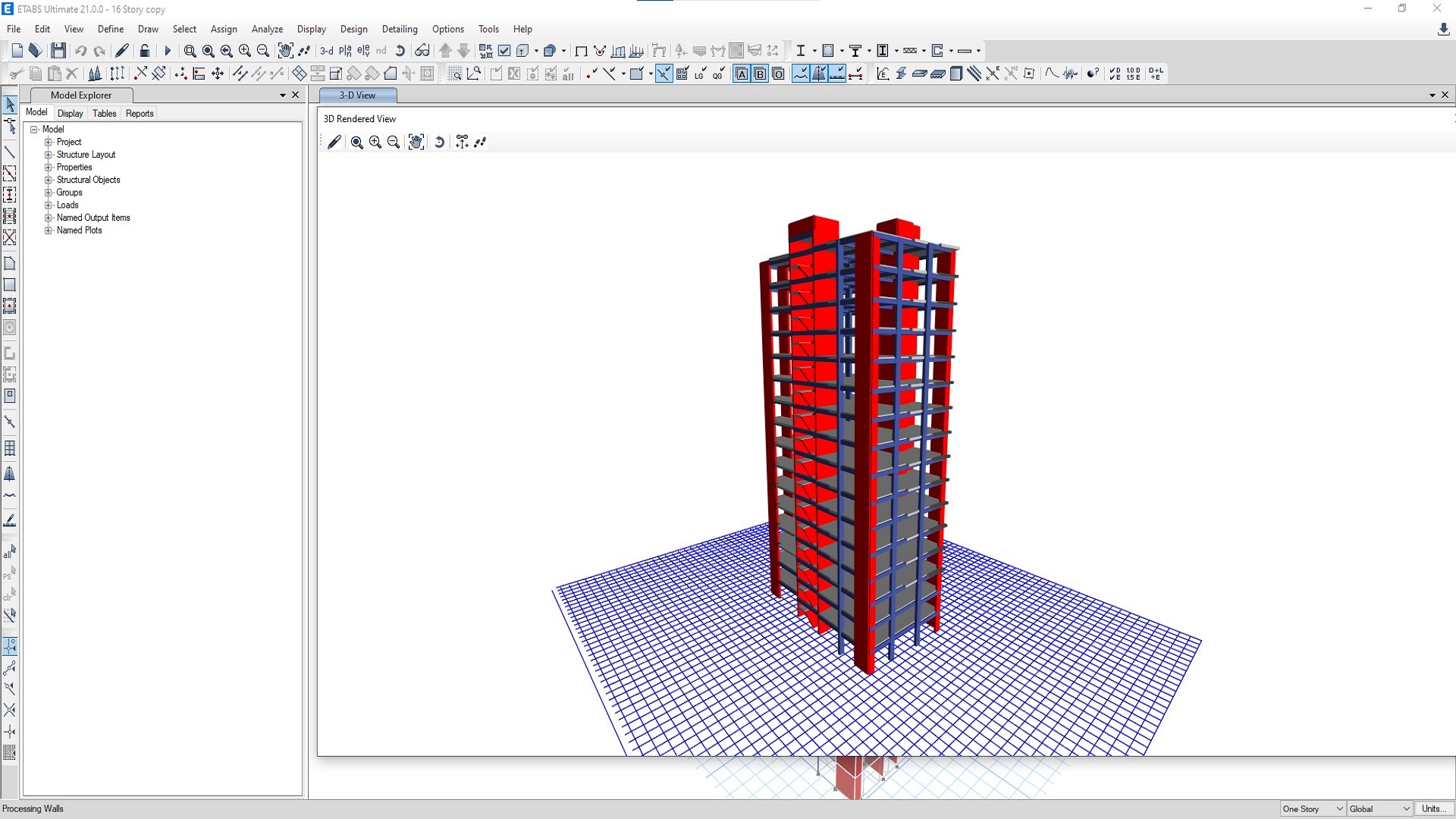Switch to 3-d view toolbar button
1456x819 pixels.
coord(326,51)
